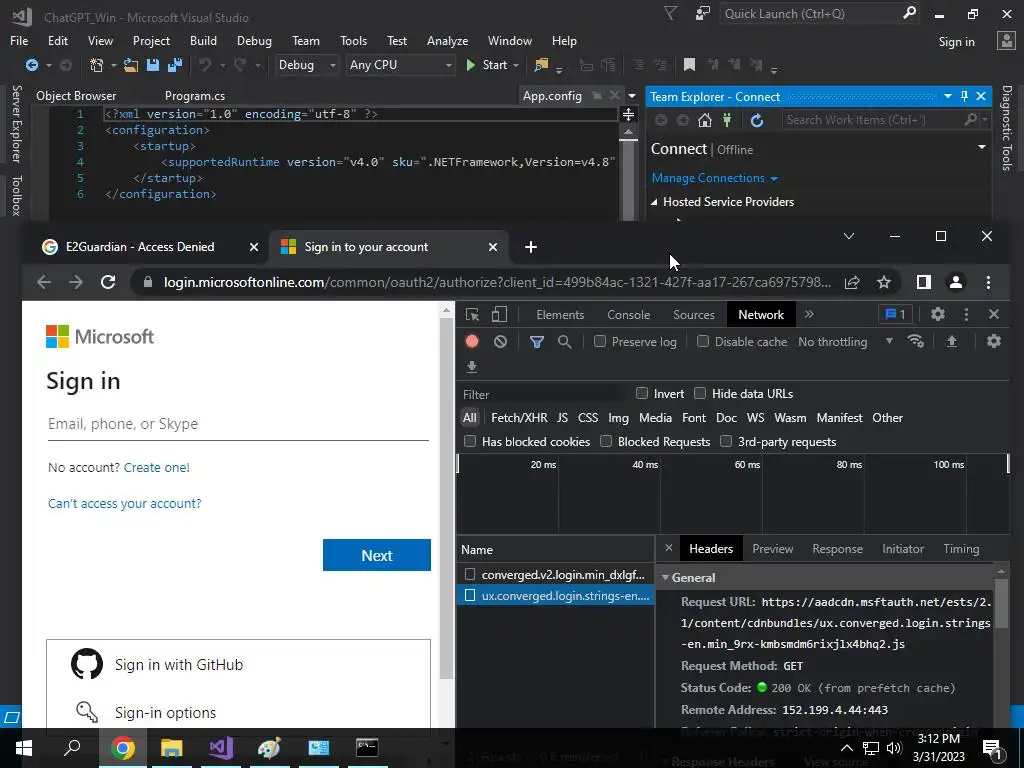Open Chrome three-dot menu
This screenshot has width=1024, height=768.
click(x=988, y=282)
